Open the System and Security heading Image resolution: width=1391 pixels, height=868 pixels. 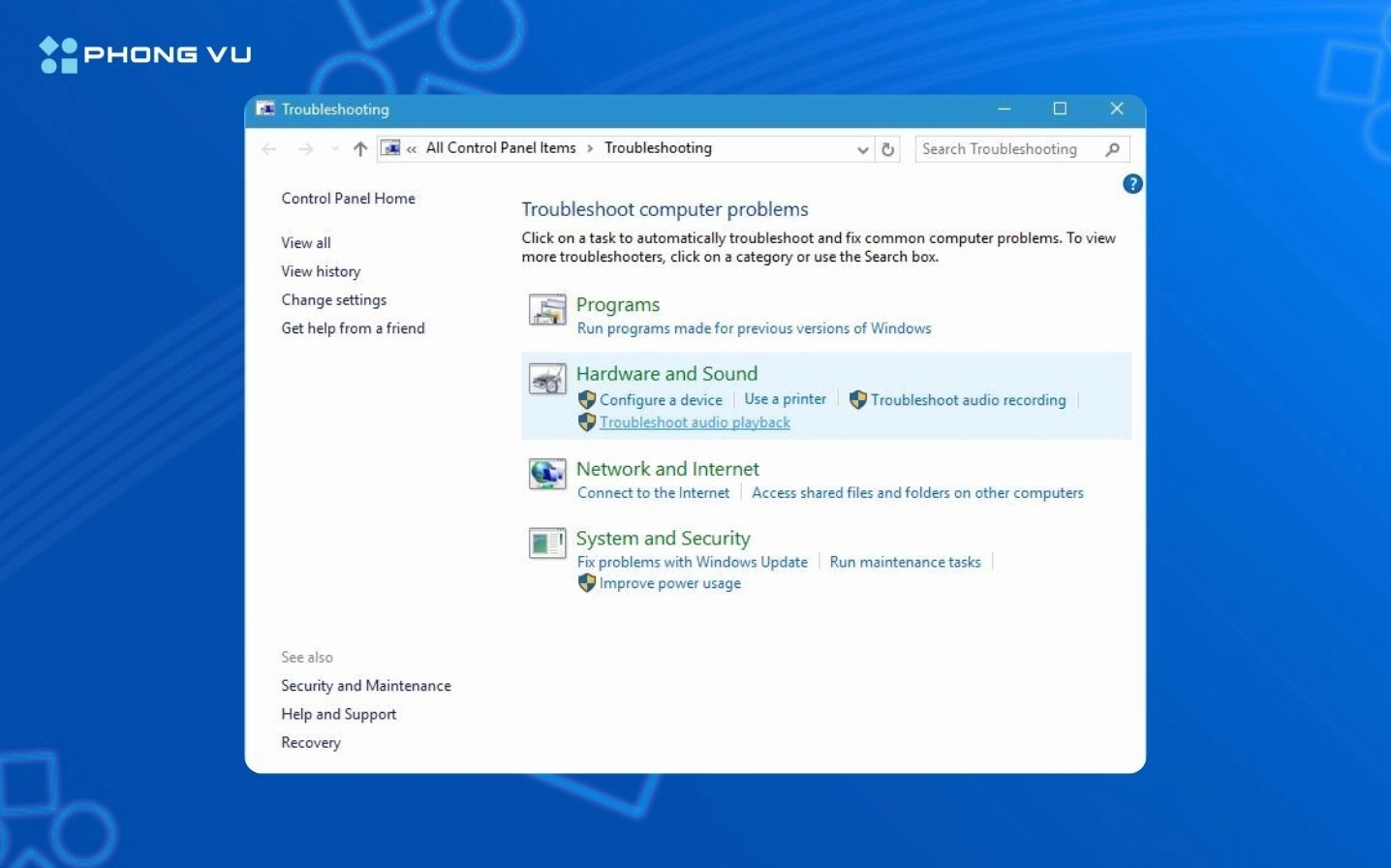click(x=664, y=539)
